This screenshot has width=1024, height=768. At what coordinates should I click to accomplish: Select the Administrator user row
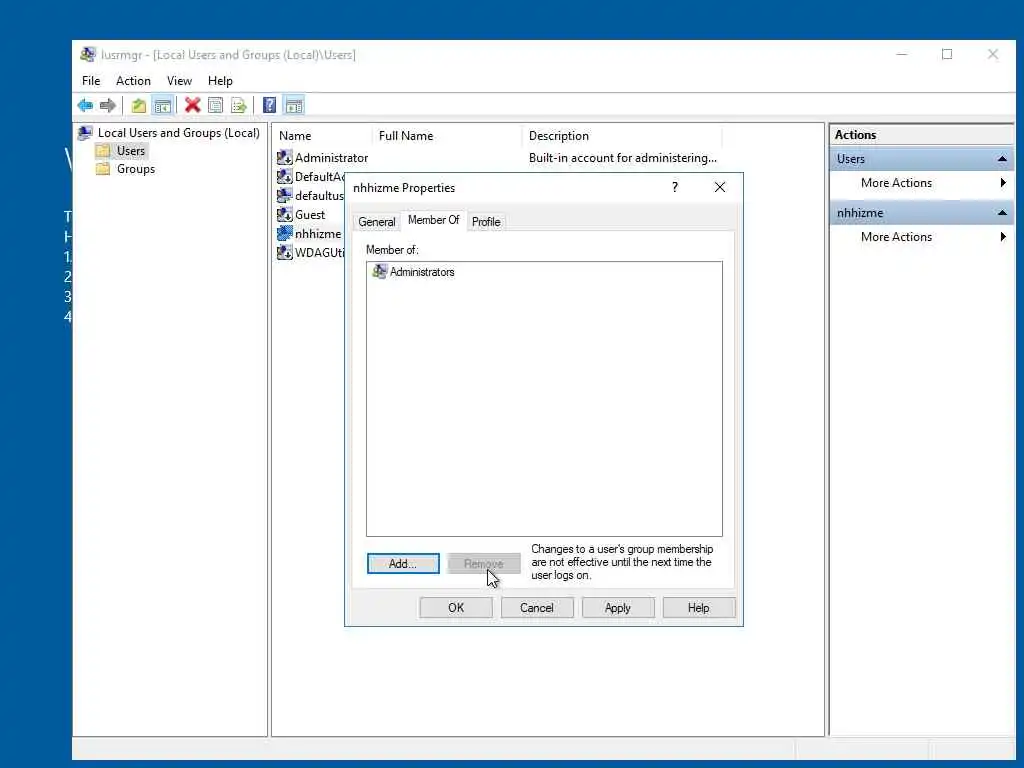498,157
